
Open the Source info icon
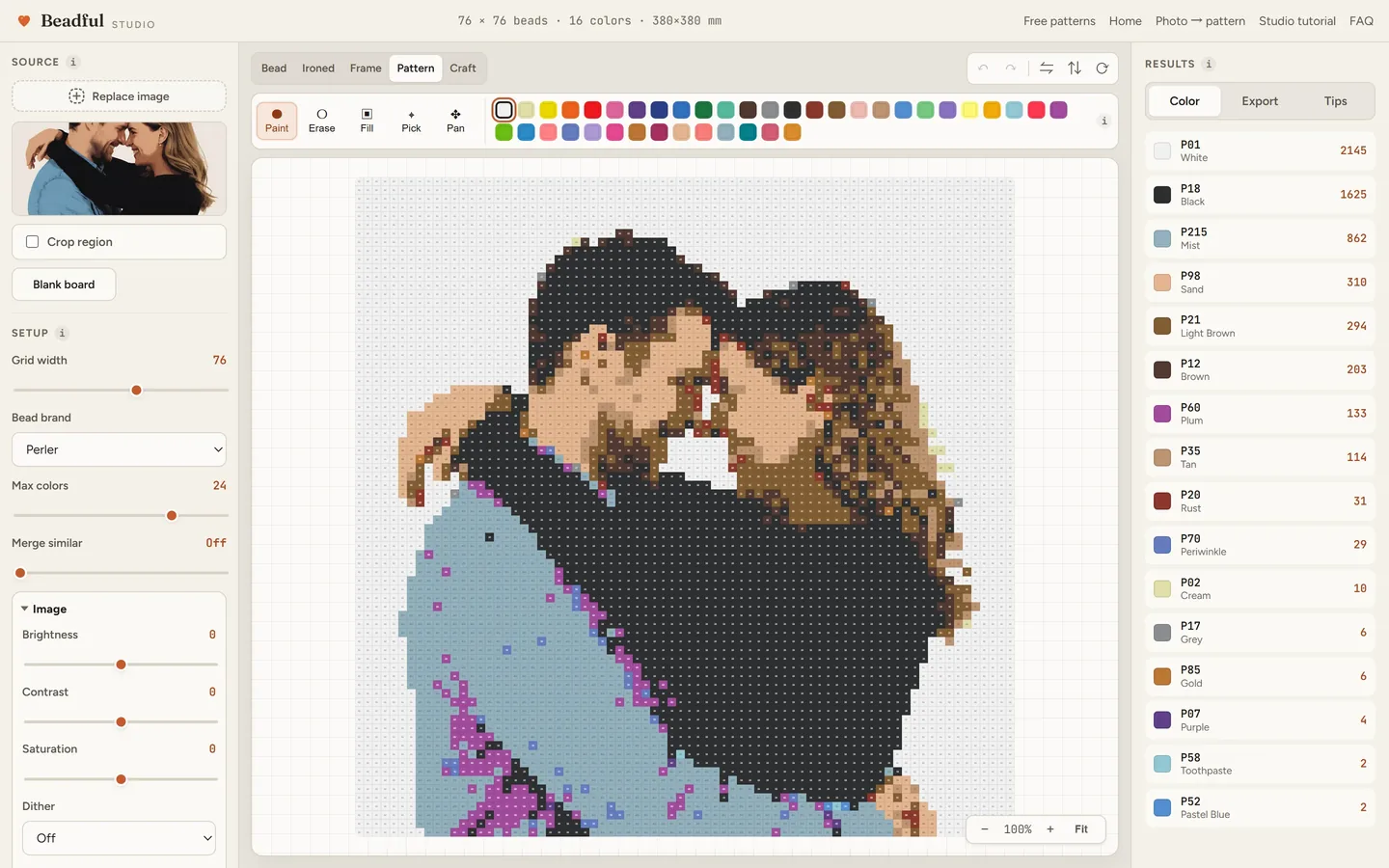[73, 62]
